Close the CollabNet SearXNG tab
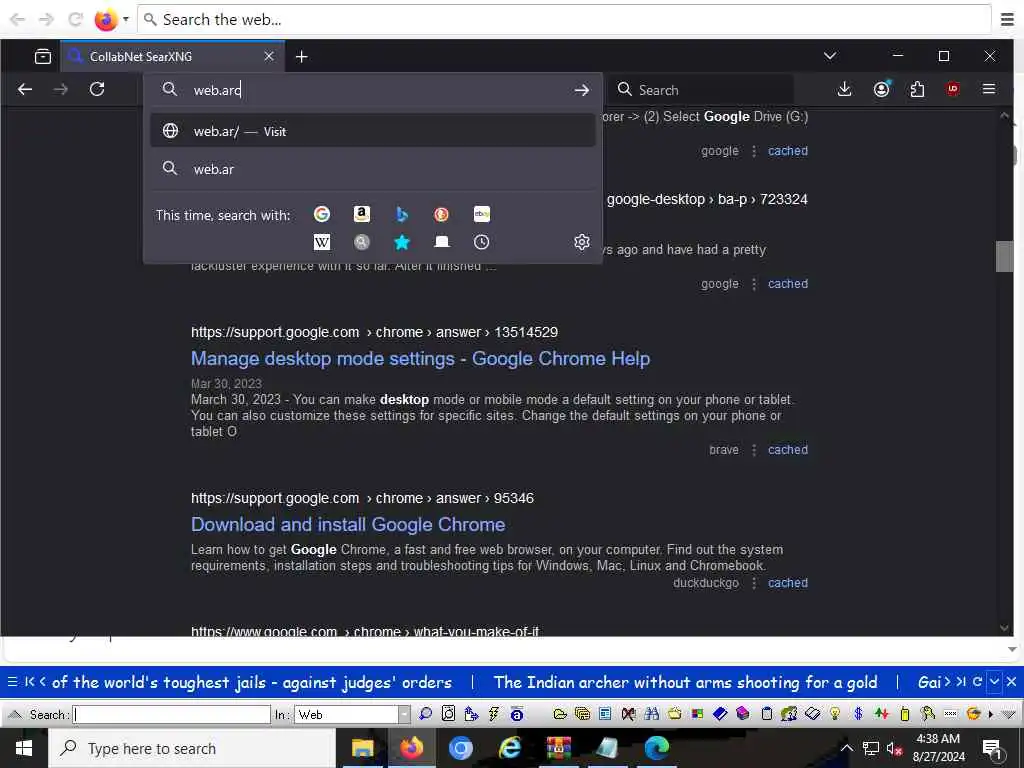1024x768 pixels. [268, 56]
